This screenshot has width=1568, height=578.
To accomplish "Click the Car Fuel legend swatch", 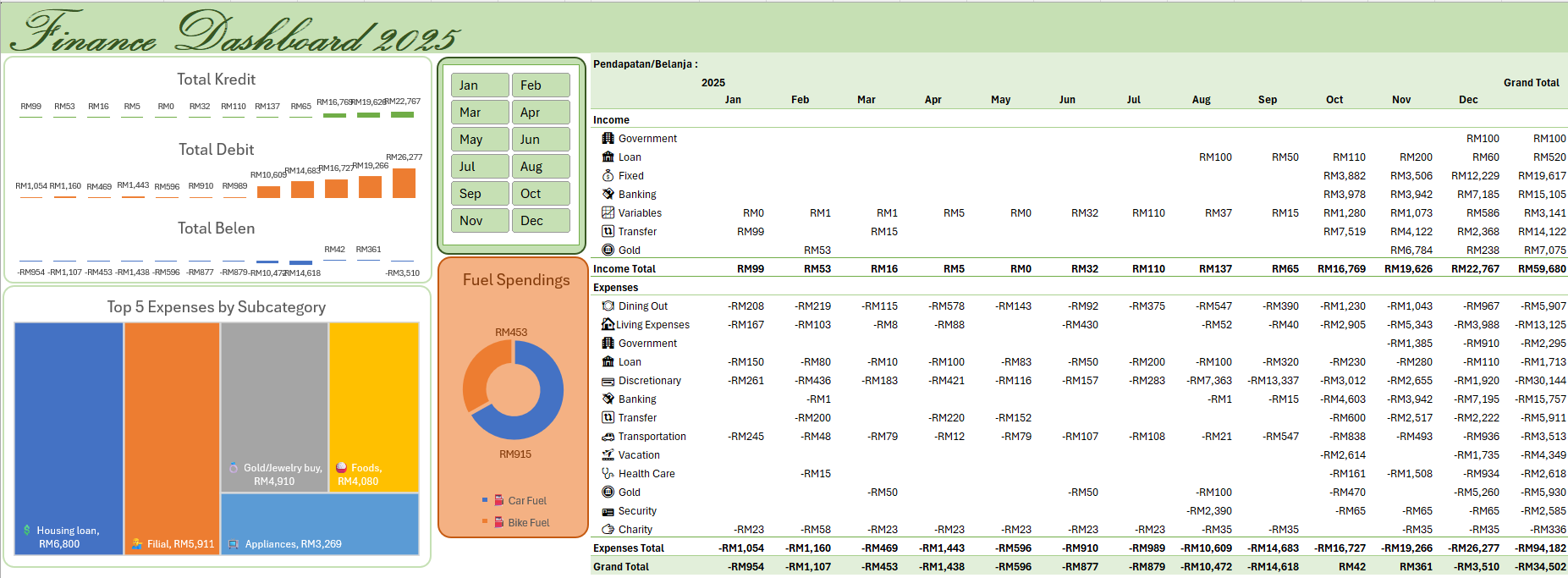I will (x=485, y=500).
